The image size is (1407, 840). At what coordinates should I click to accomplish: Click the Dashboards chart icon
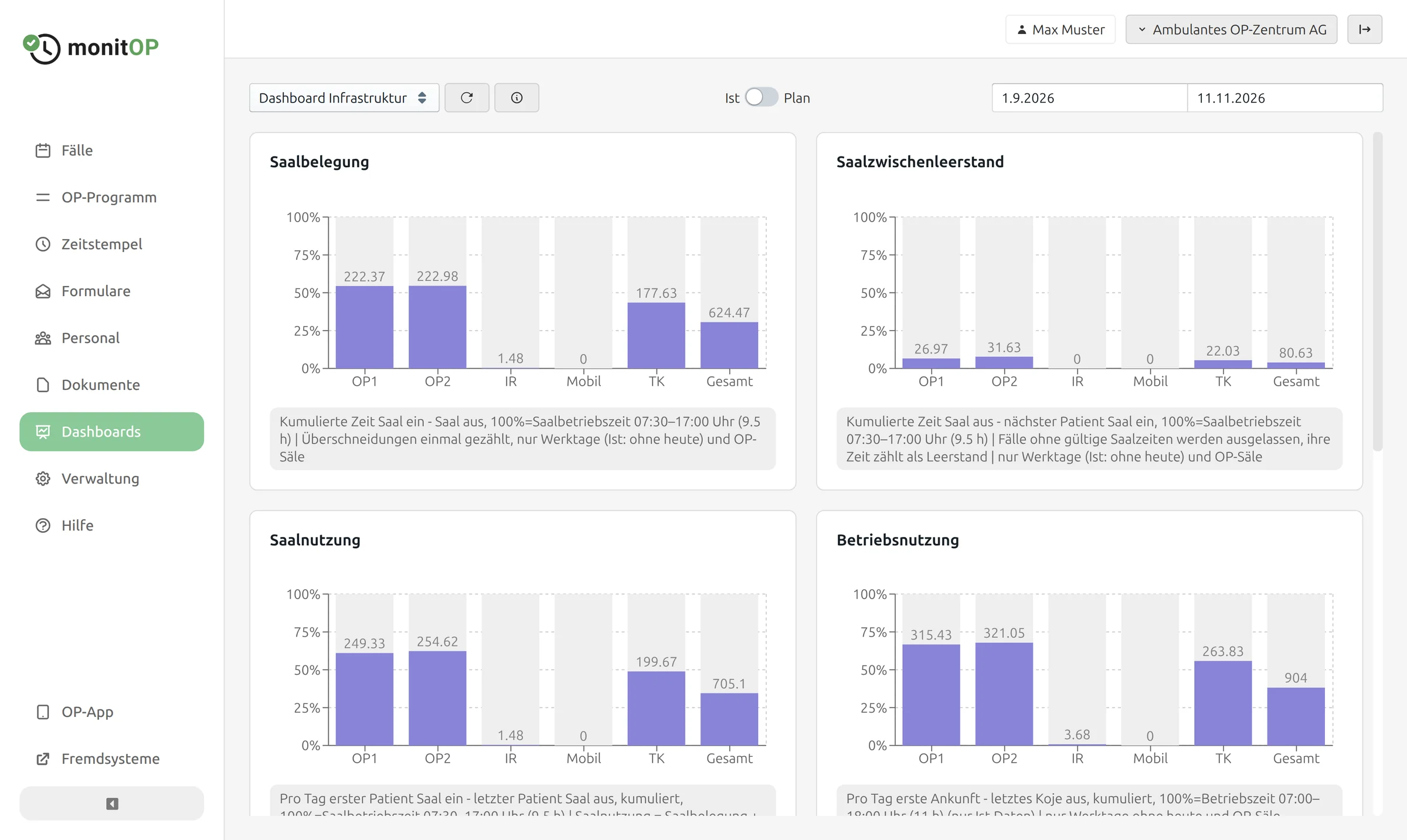43,432
